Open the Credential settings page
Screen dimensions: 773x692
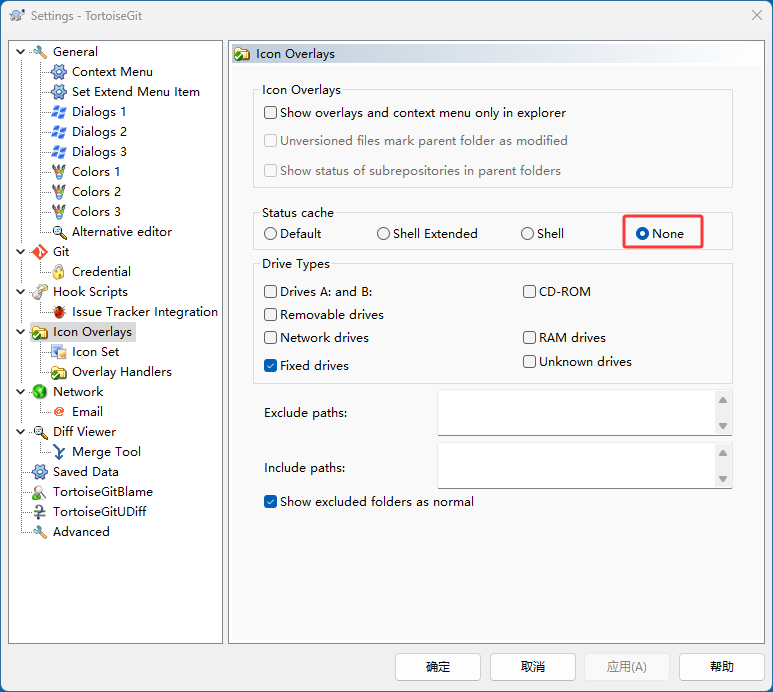coord(101,272)
